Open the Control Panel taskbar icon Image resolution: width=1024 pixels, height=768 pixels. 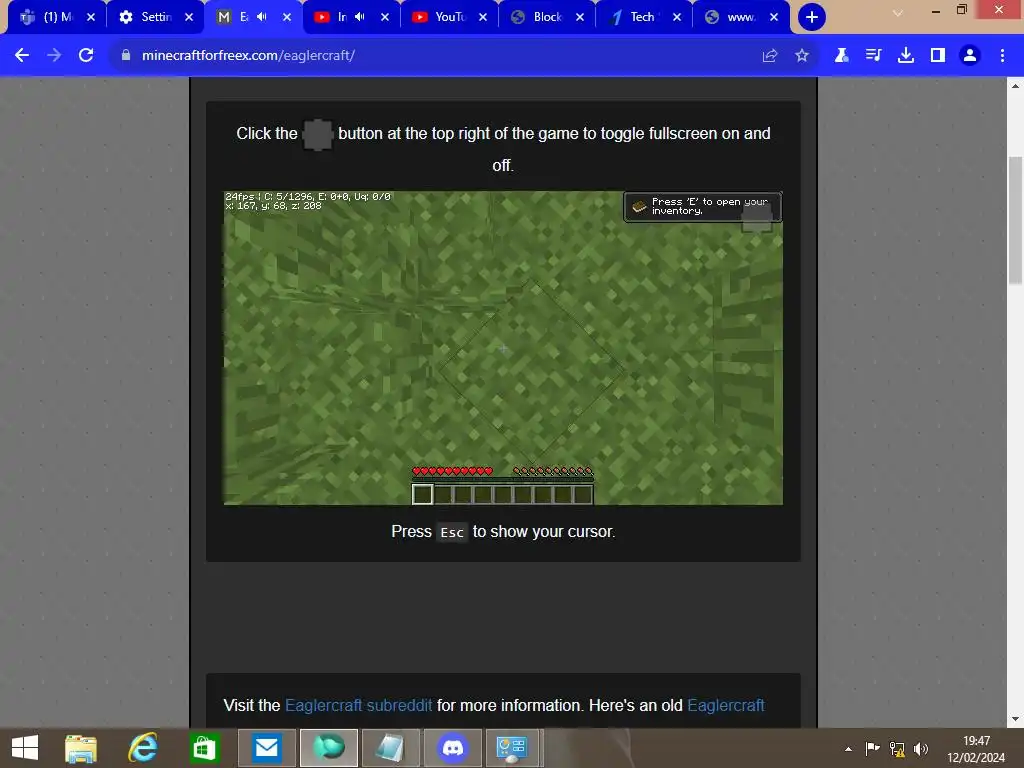(x=511, y=748)
